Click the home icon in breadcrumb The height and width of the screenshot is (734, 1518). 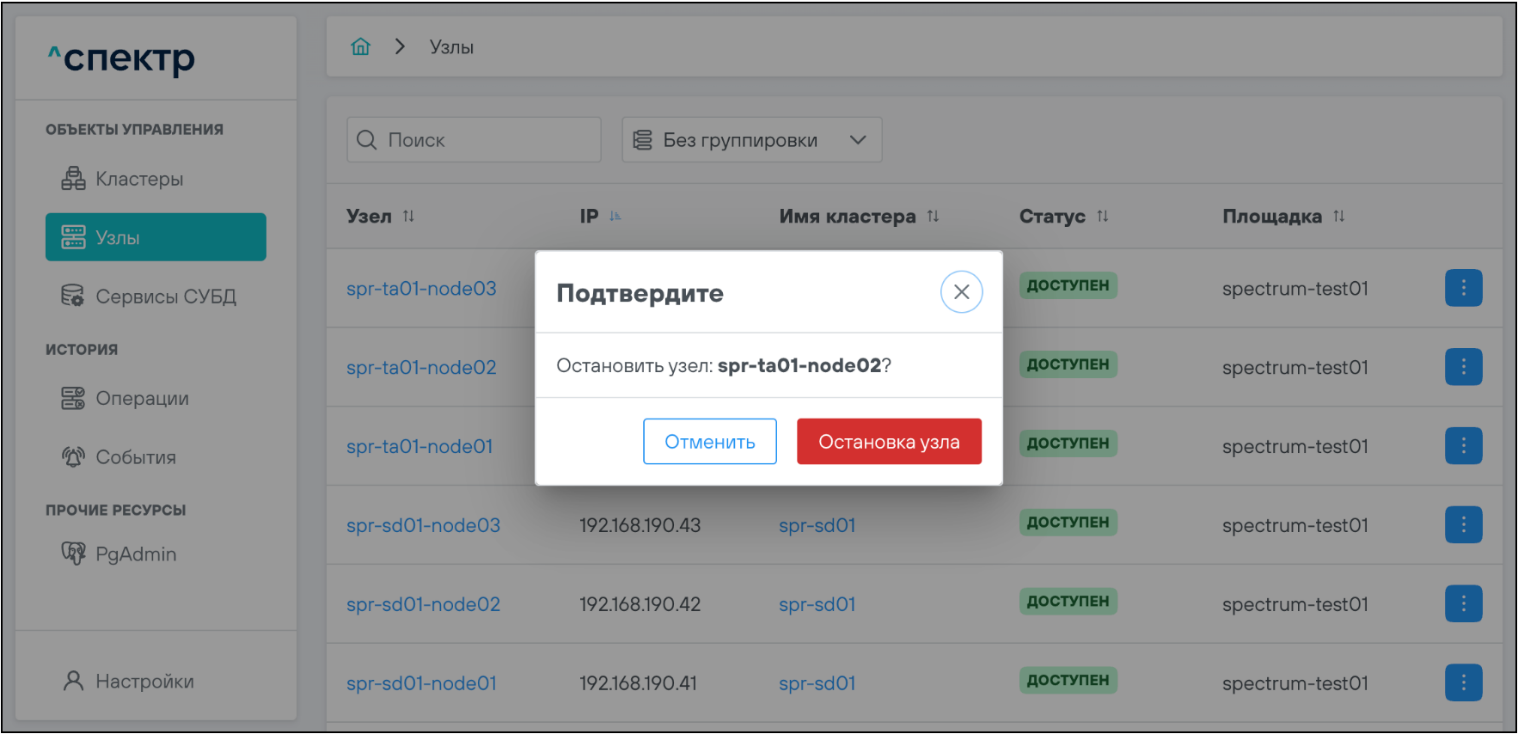pos(361,47)
